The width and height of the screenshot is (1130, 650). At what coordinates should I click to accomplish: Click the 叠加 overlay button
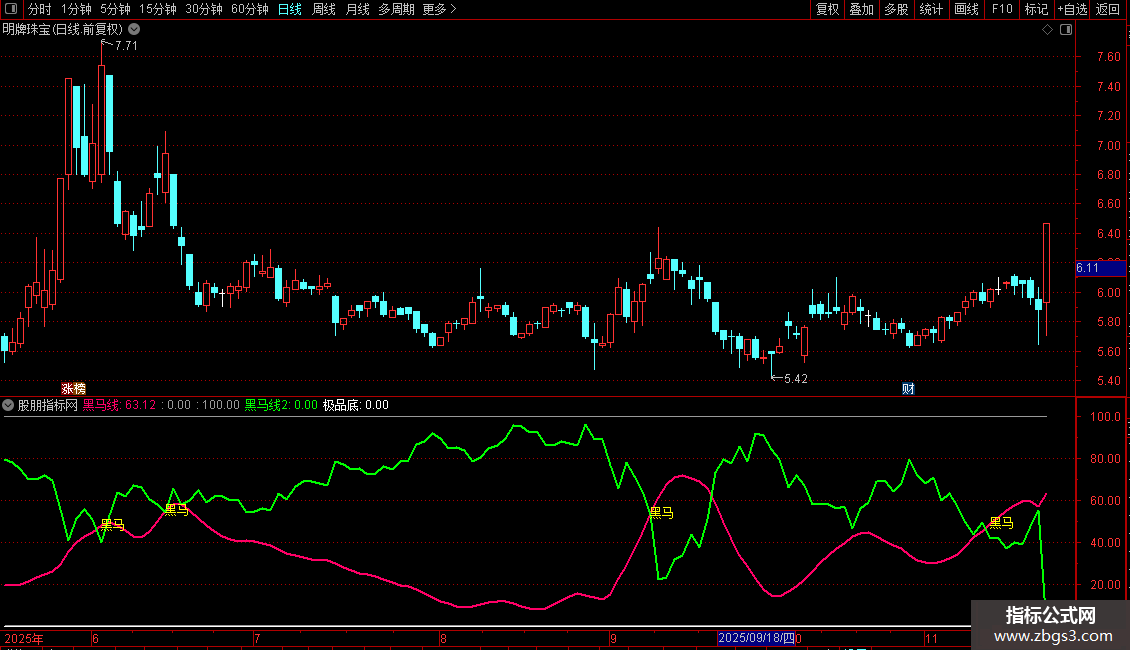[x=861, y=9]
